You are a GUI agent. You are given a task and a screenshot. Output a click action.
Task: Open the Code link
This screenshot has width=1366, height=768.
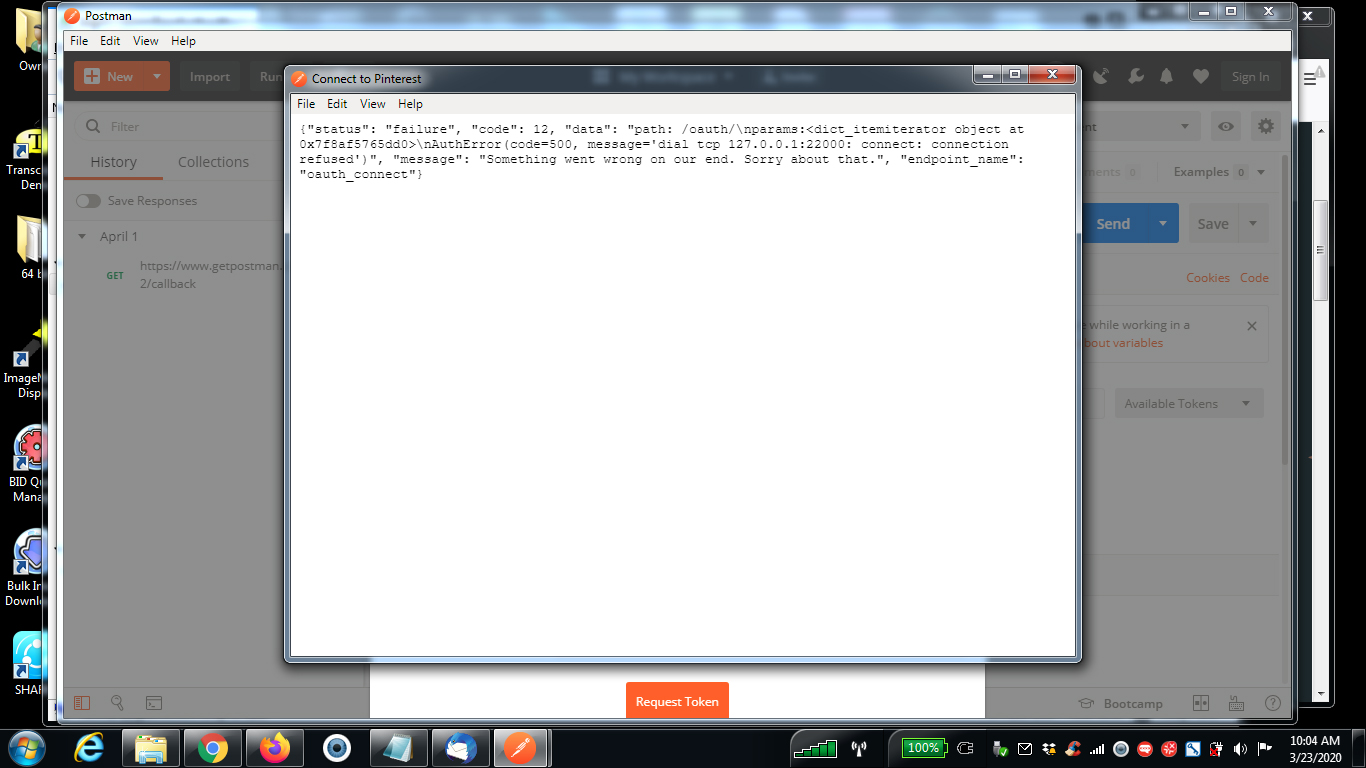1254,278
